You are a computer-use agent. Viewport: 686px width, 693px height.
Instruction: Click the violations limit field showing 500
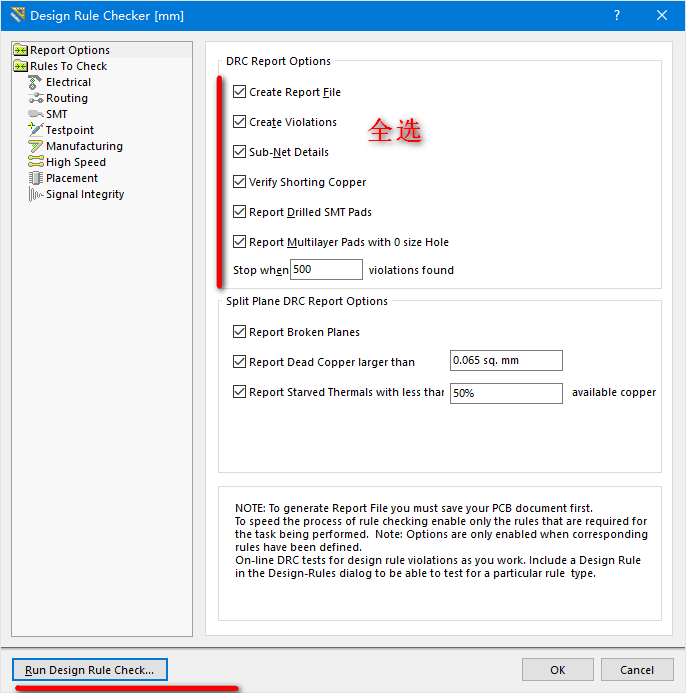pos(326,270)
